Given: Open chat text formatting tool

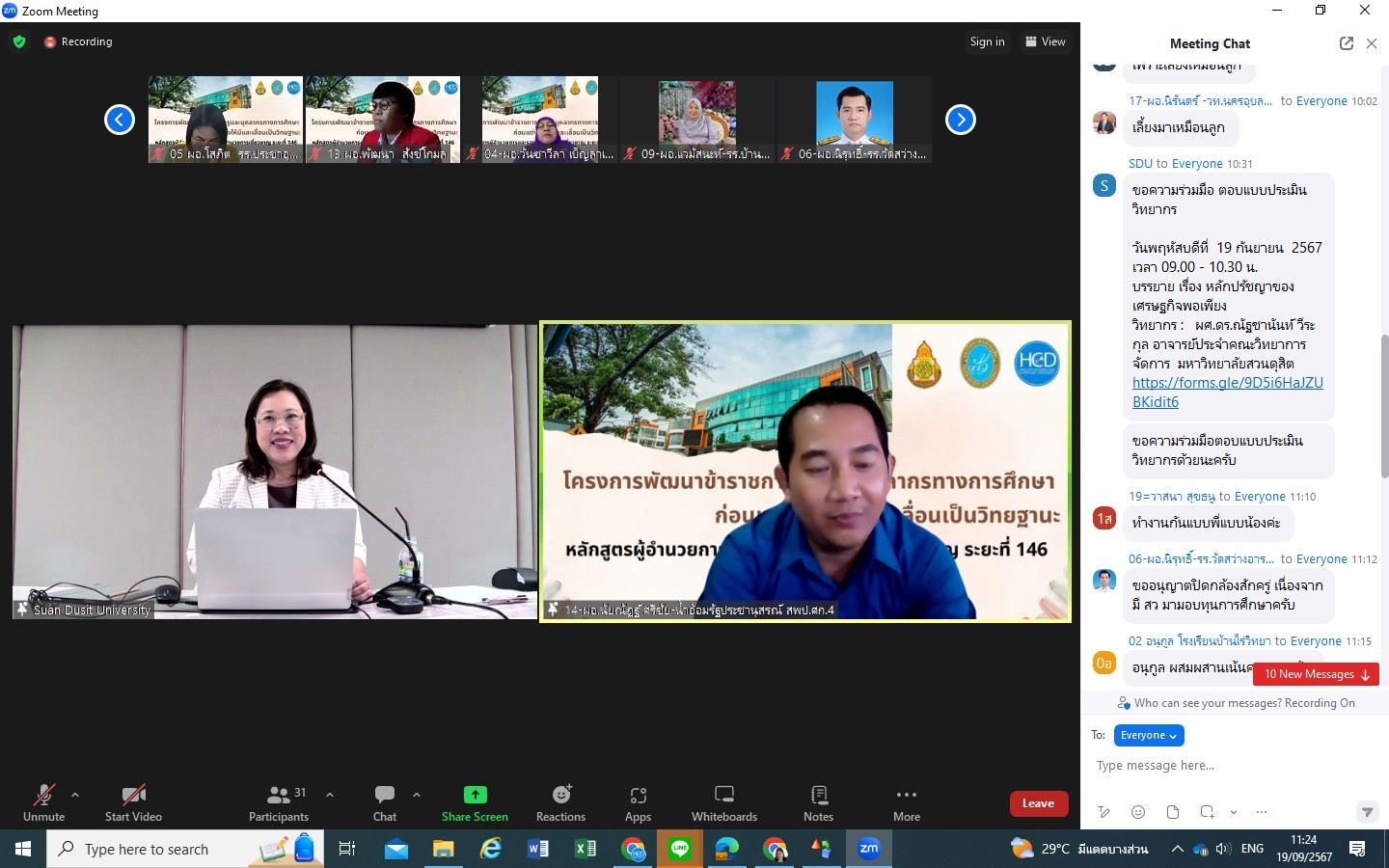Looking at the screenshot, I should tap(1104, 812).
